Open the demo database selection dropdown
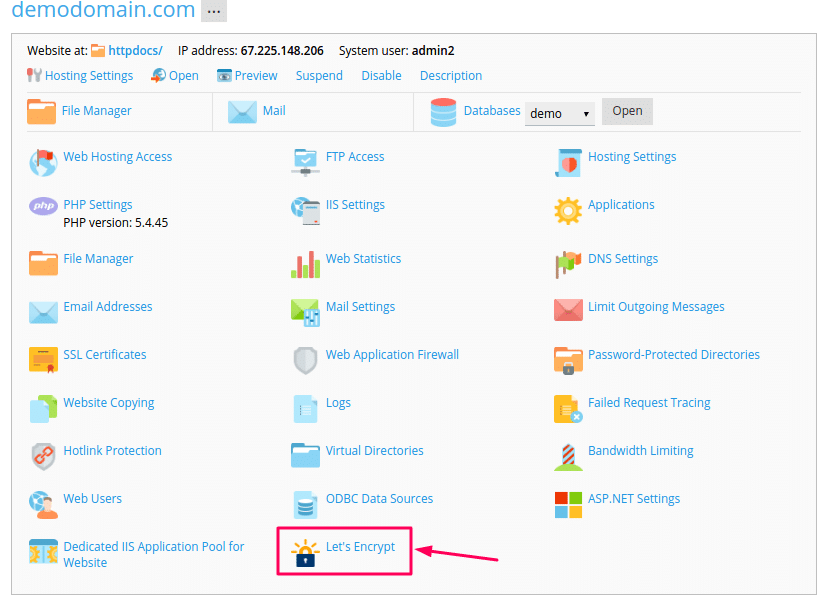The image size is (829, 606). [559, 113]
